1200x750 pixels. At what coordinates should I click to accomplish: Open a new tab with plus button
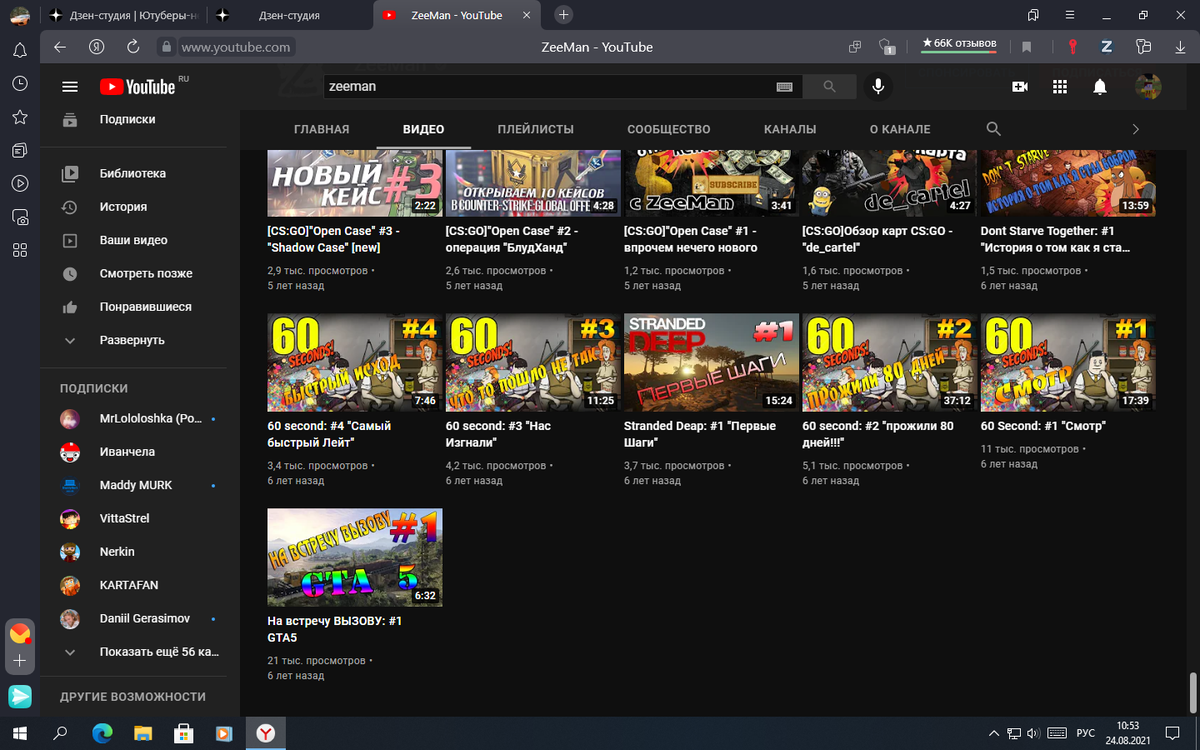(x=564, y=15)
